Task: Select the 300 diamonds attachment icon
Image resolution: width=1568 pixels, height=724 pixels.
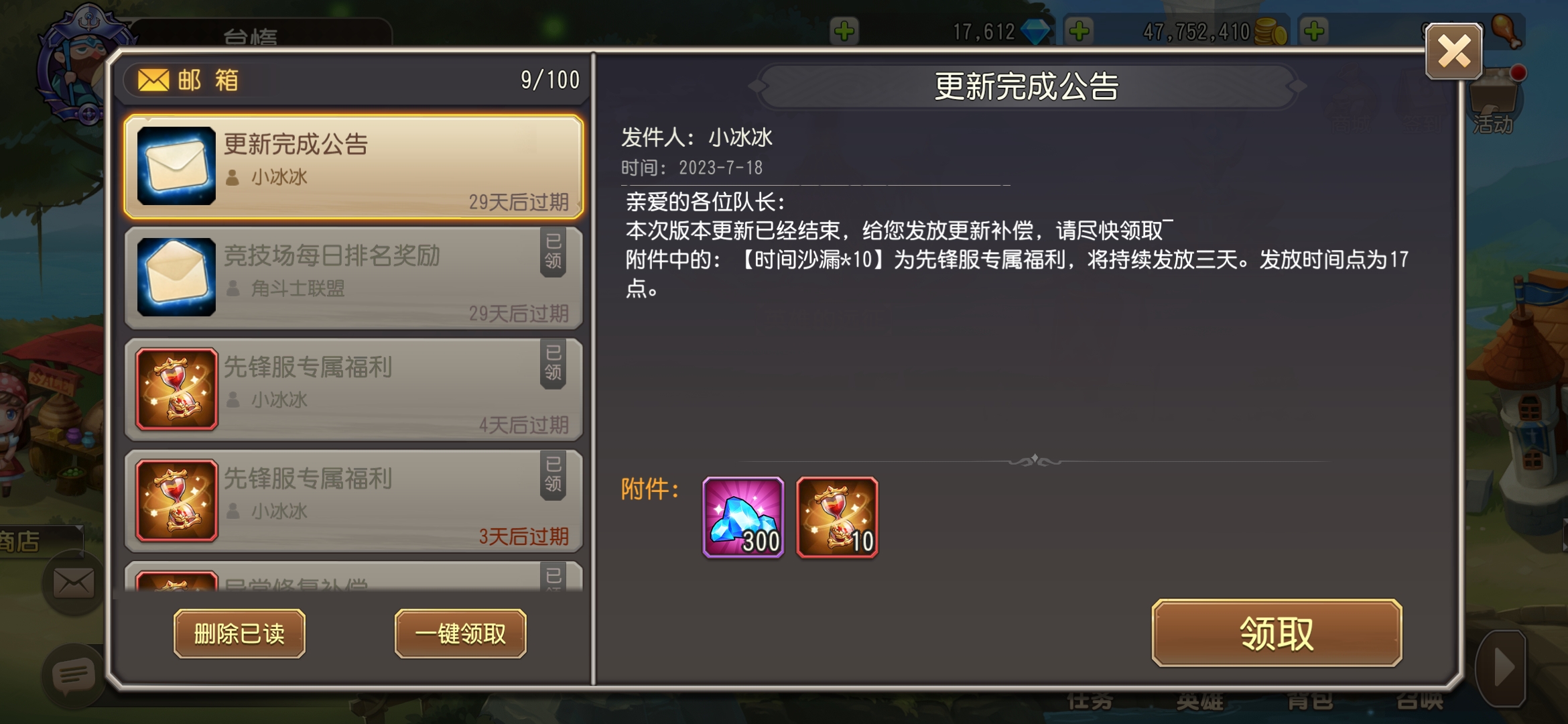Action: tap(743, 517)
